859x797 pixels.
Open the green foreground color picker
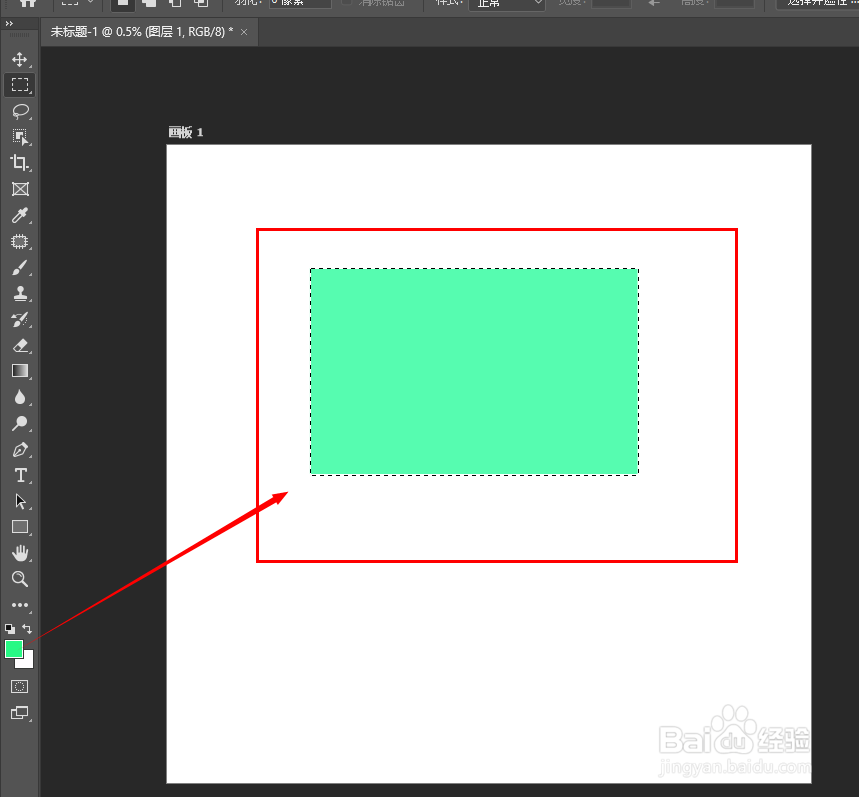click(x=13, y=649)
